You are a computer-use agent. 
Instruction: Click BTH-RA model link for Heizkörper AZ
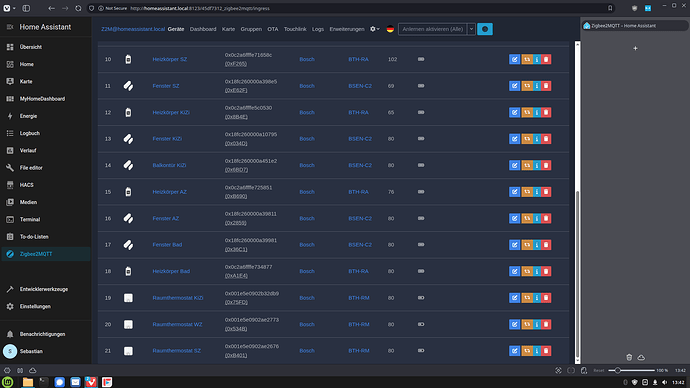[x=358, y=192]
